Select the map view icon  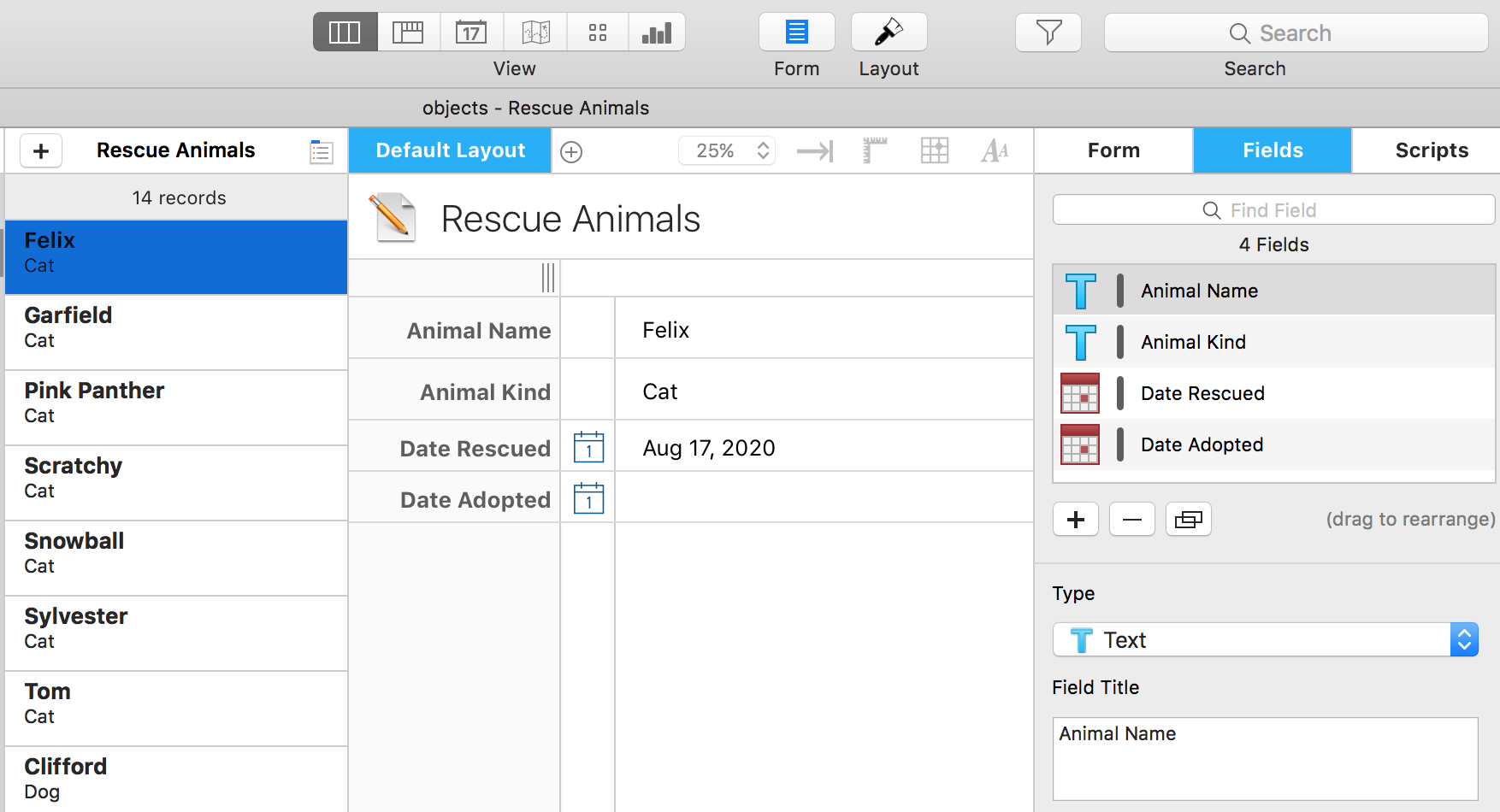(535, 32)
